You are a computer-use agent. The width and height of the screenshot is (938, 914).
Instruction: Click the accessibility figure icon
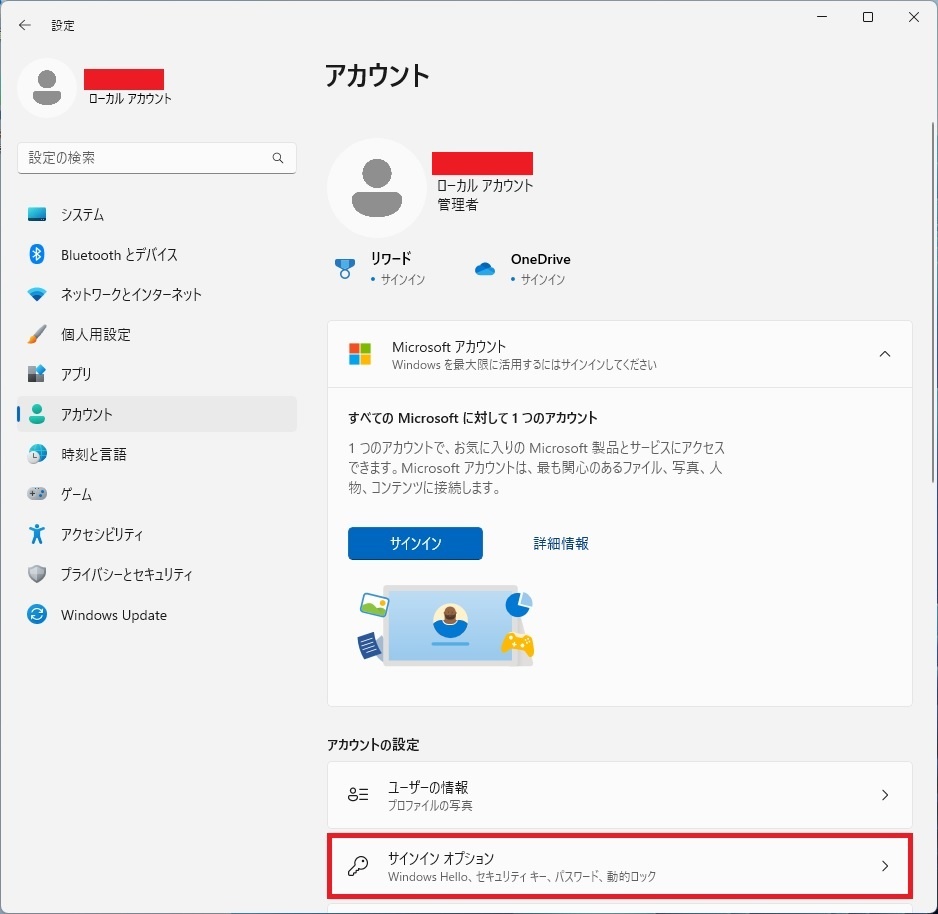36,534
